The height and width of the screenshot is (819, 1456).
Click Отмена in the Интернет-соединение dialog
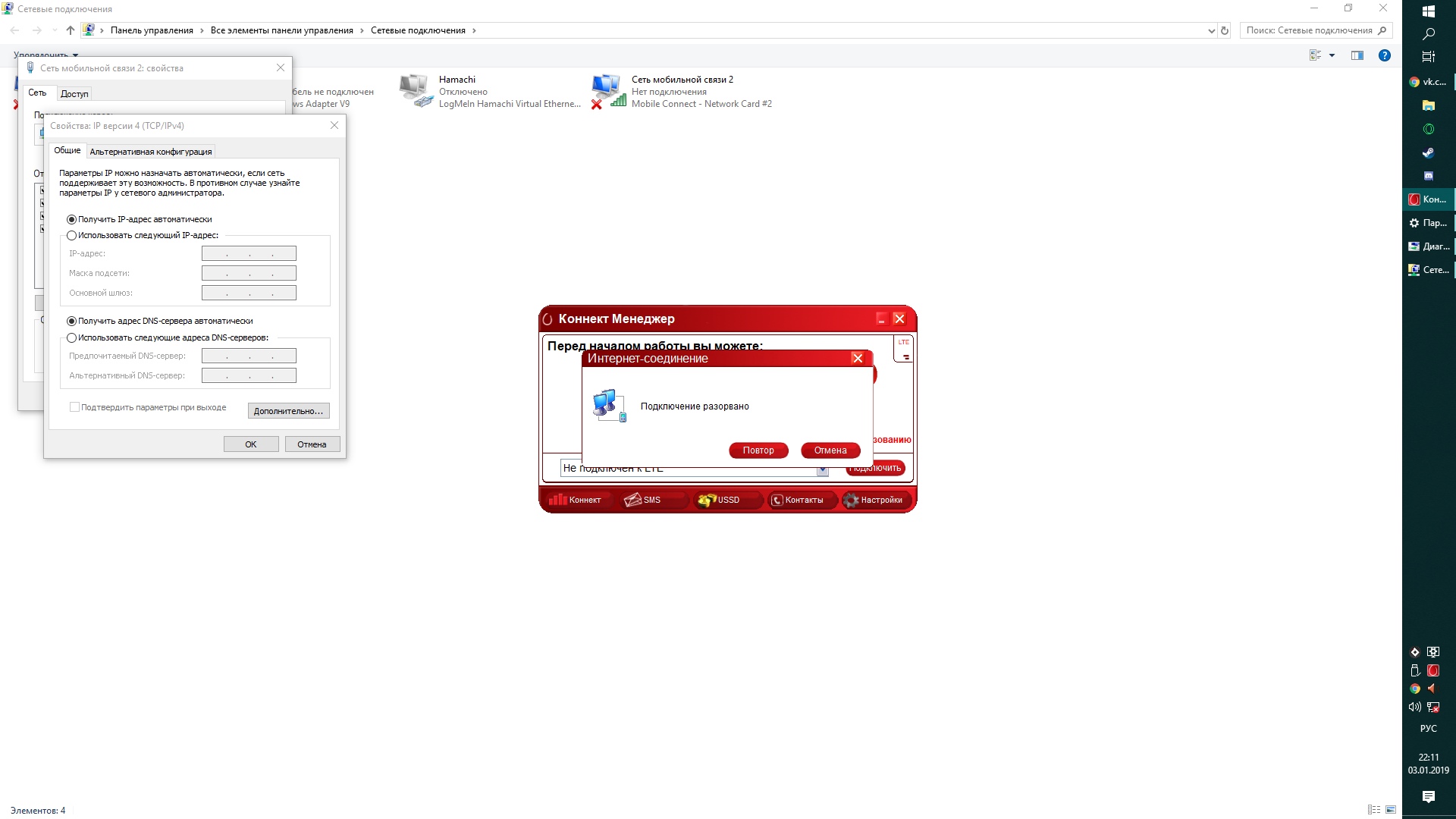coord(830,450)
